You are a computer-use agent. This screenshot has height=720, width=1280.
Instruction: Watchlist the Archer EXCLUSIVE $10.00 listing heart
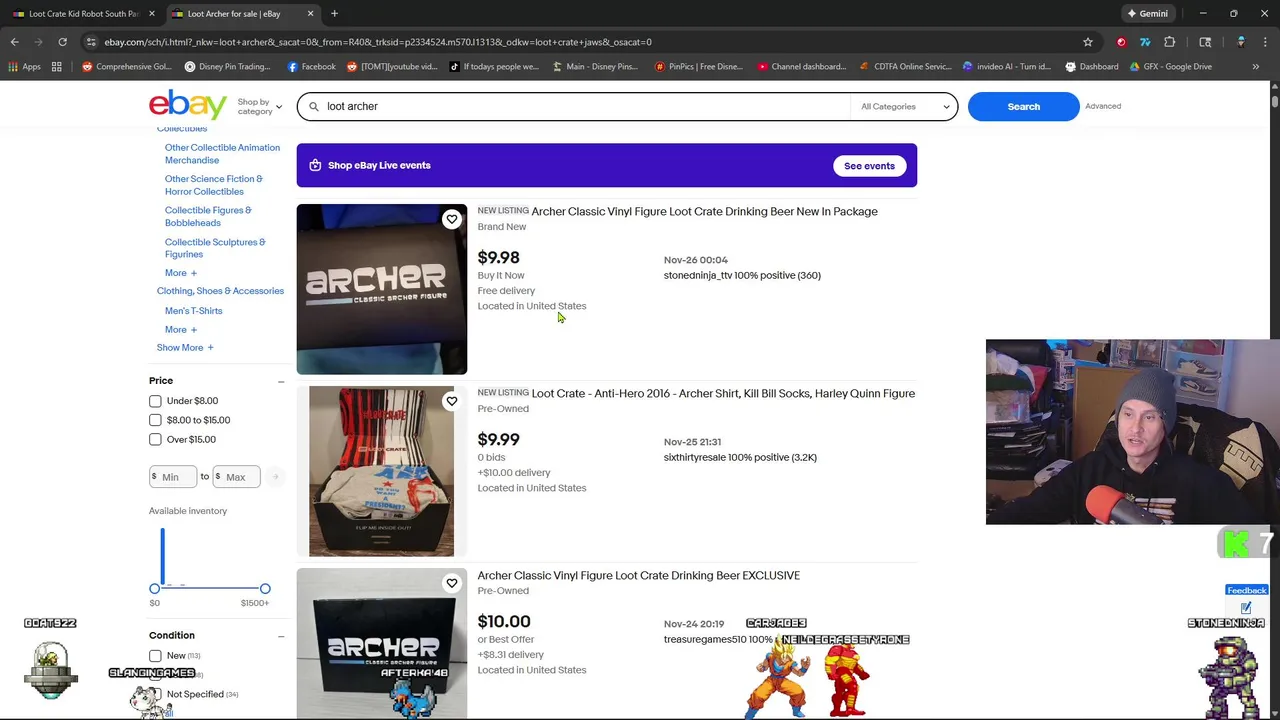452,583
